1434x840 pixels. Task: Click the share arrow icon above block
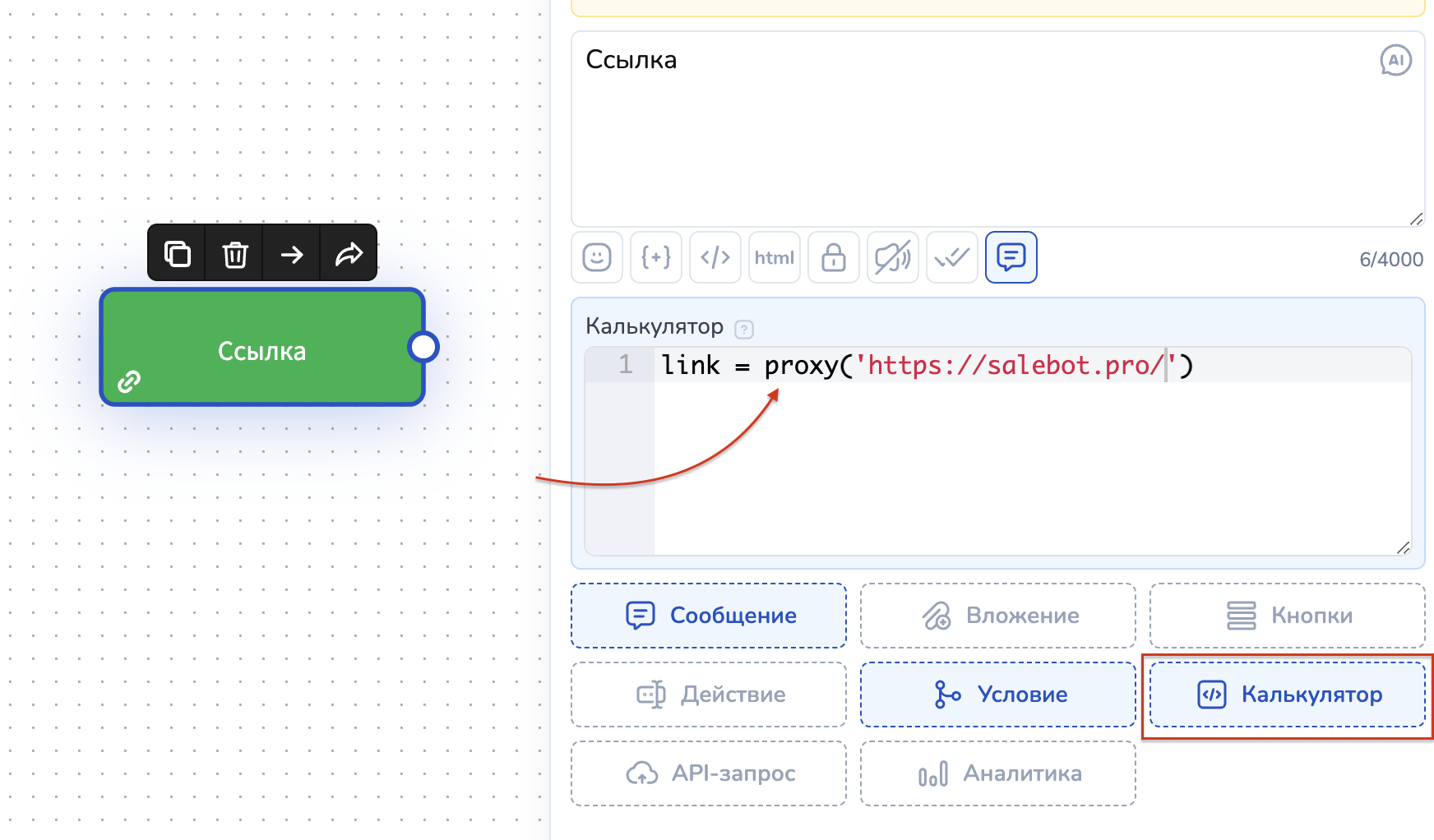pyautogui.click(x=349, y=254)
